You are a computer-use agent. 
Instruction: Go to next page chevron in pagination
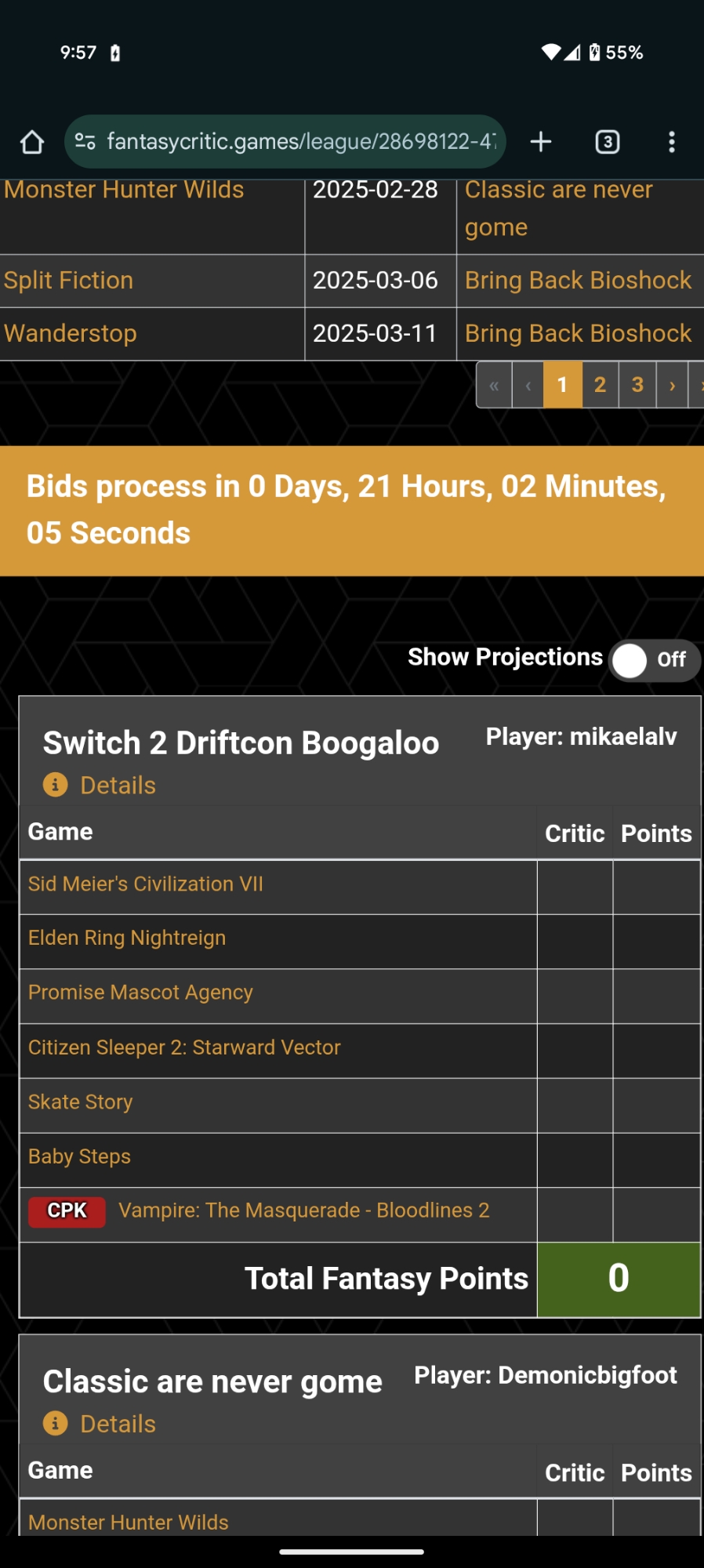672,385
